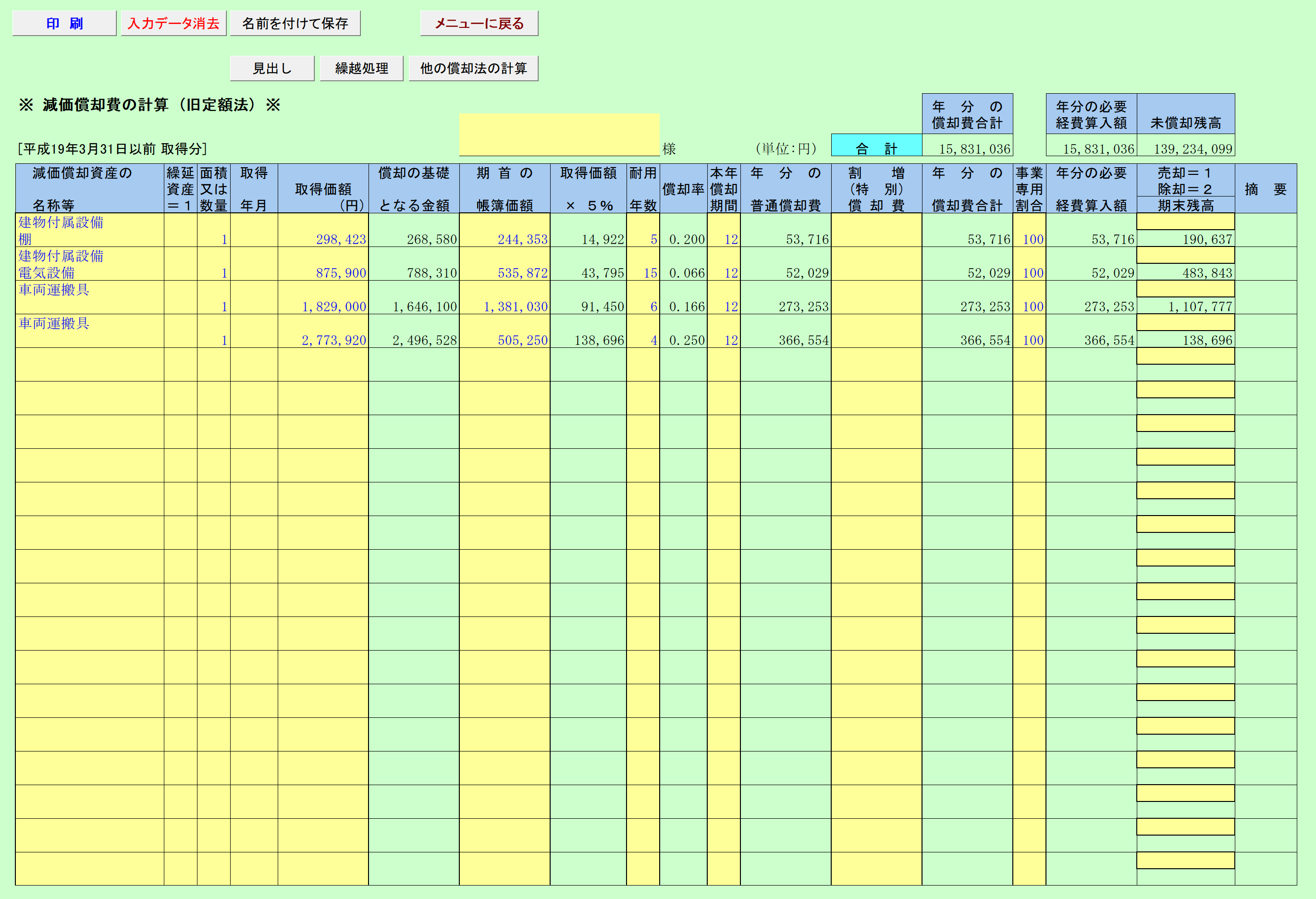Select sale/disposal code cell for 棚 row

(1185, 222)
